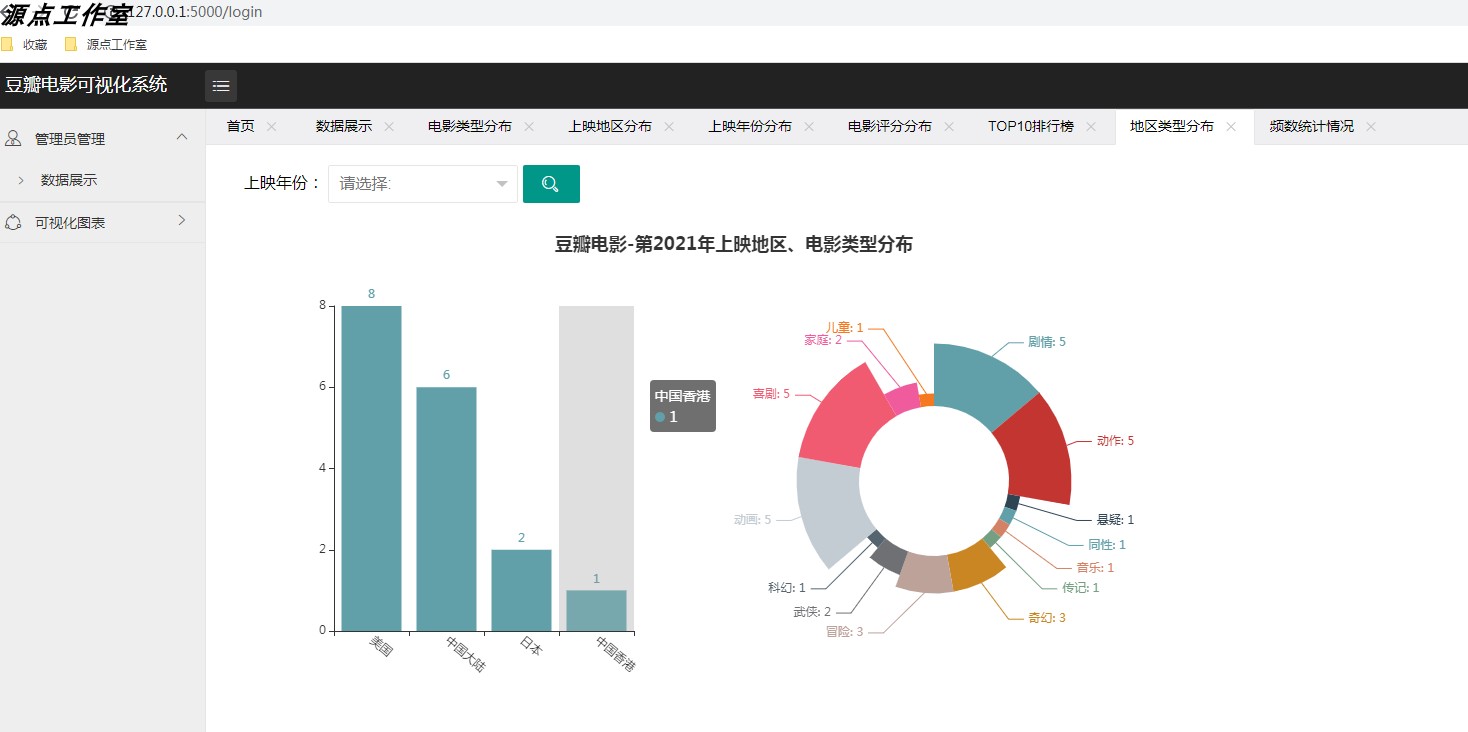Click the 管理员管理 user icon

coord(14,139)
